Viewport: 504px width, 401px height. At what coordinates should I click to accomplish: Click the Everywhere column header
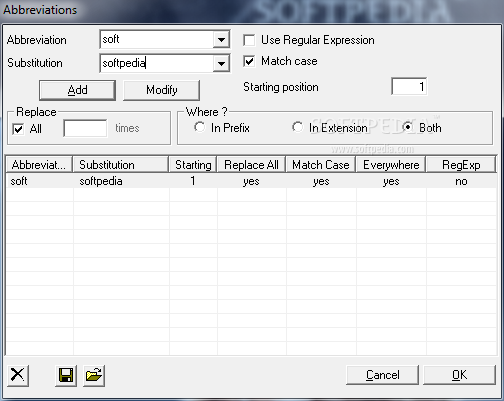click(391, 165)
